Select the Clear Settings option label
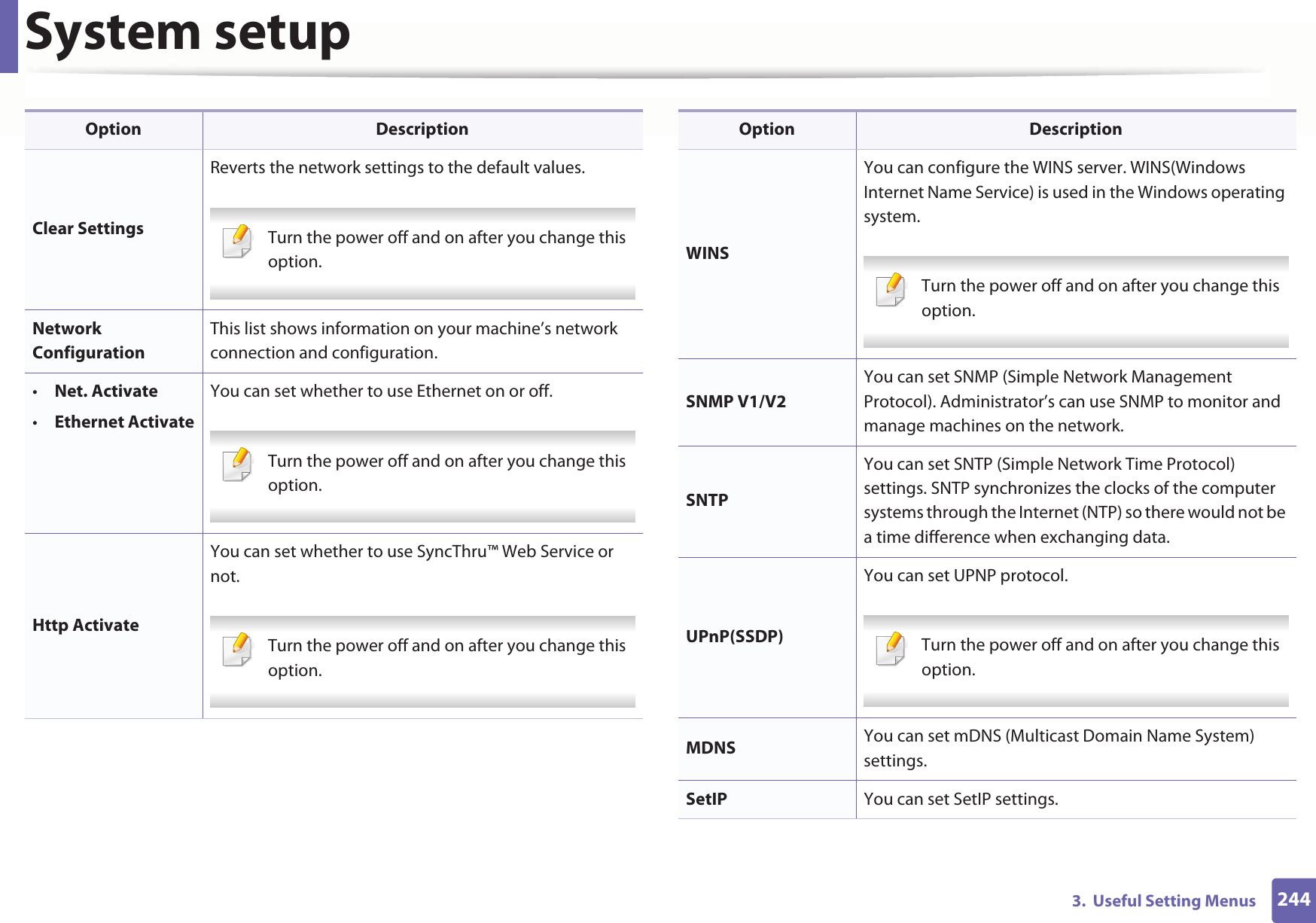 click(x=88, y=228)
